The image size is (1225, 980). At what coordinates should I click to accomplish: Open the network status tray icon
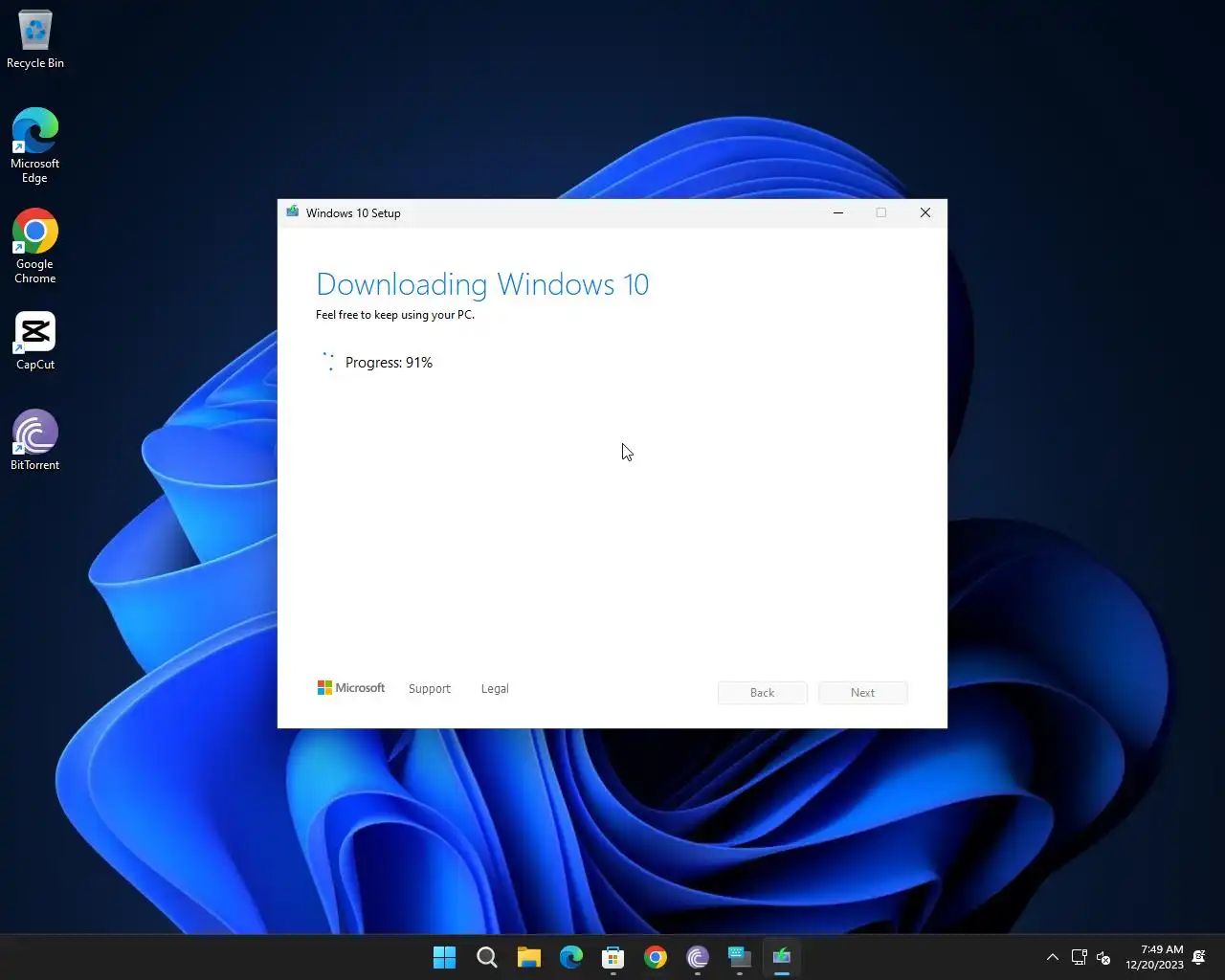point(1079,957)
